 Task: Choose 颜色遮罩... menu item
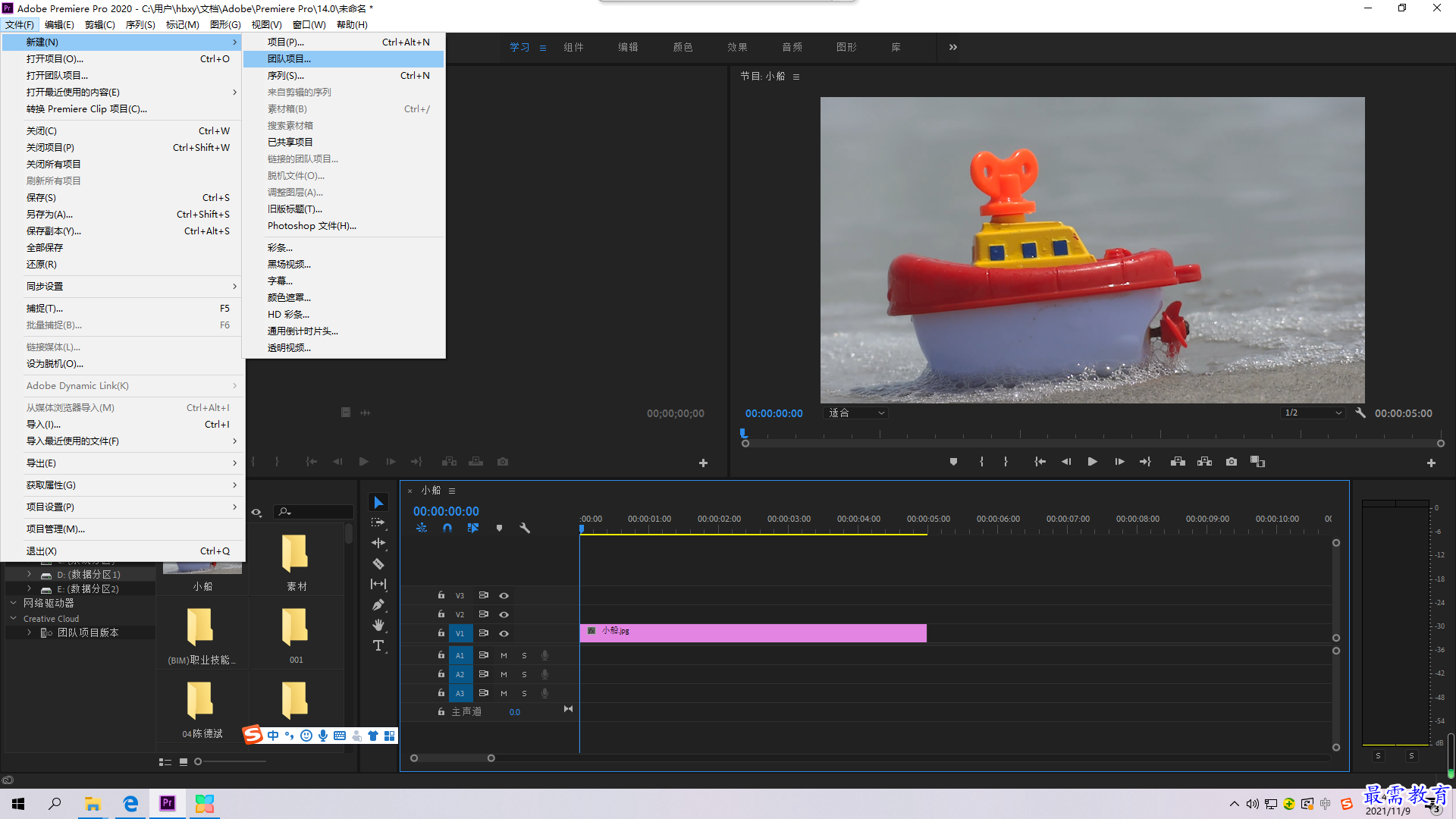click(344, 297)
